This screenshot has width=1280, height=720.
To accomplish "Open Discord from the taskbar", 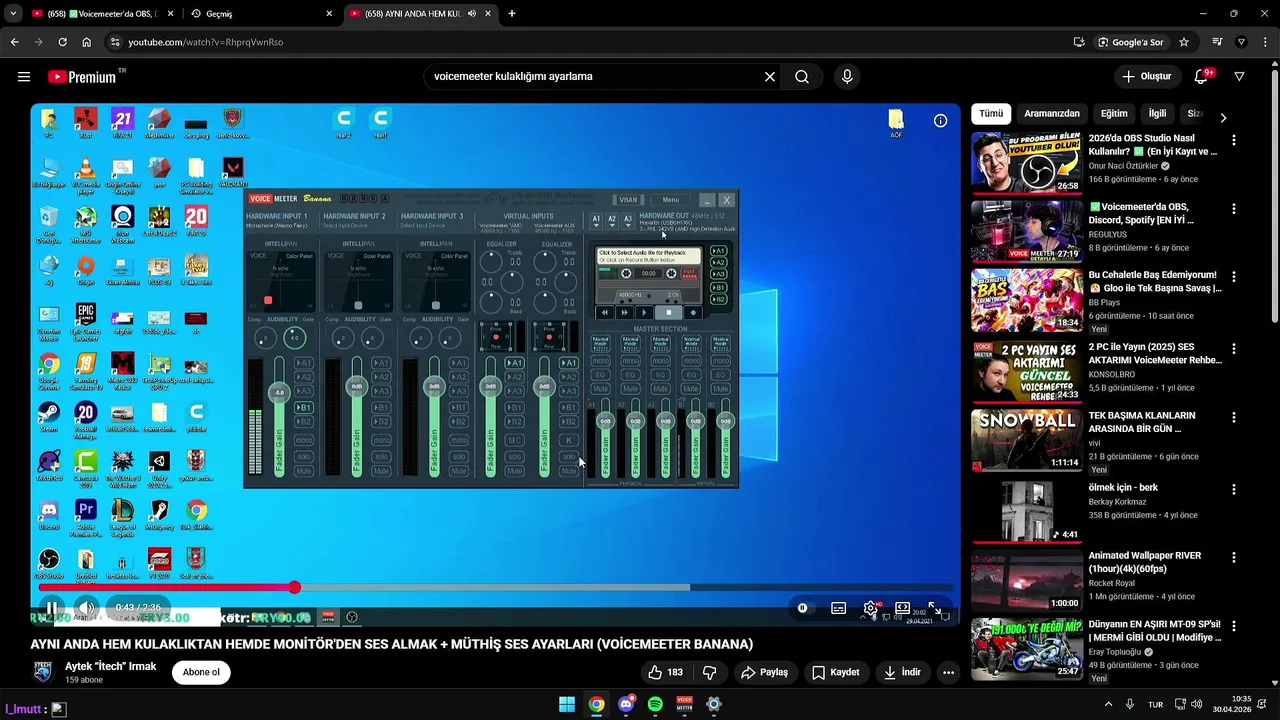I will 626,704.
